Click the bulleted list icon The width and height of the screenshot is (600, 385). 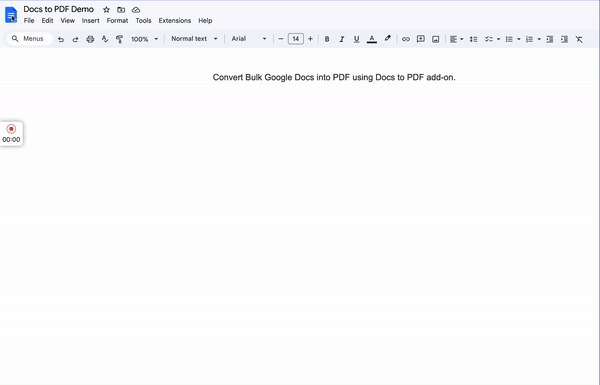pyautogui.click(x=509, y=39)
